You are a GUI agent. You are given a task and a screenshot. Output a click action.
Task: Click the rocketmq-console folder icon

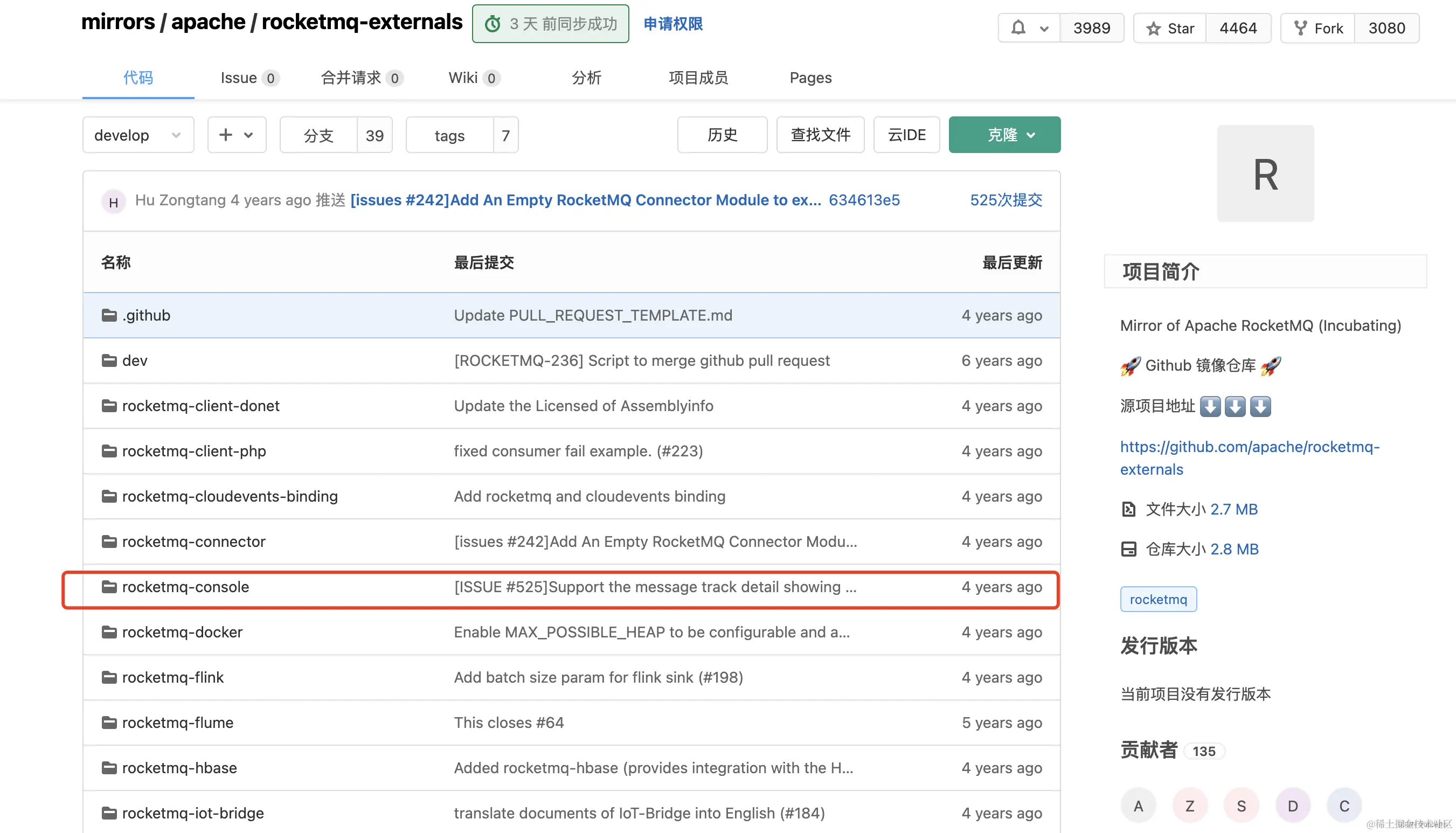coord(109,586)
